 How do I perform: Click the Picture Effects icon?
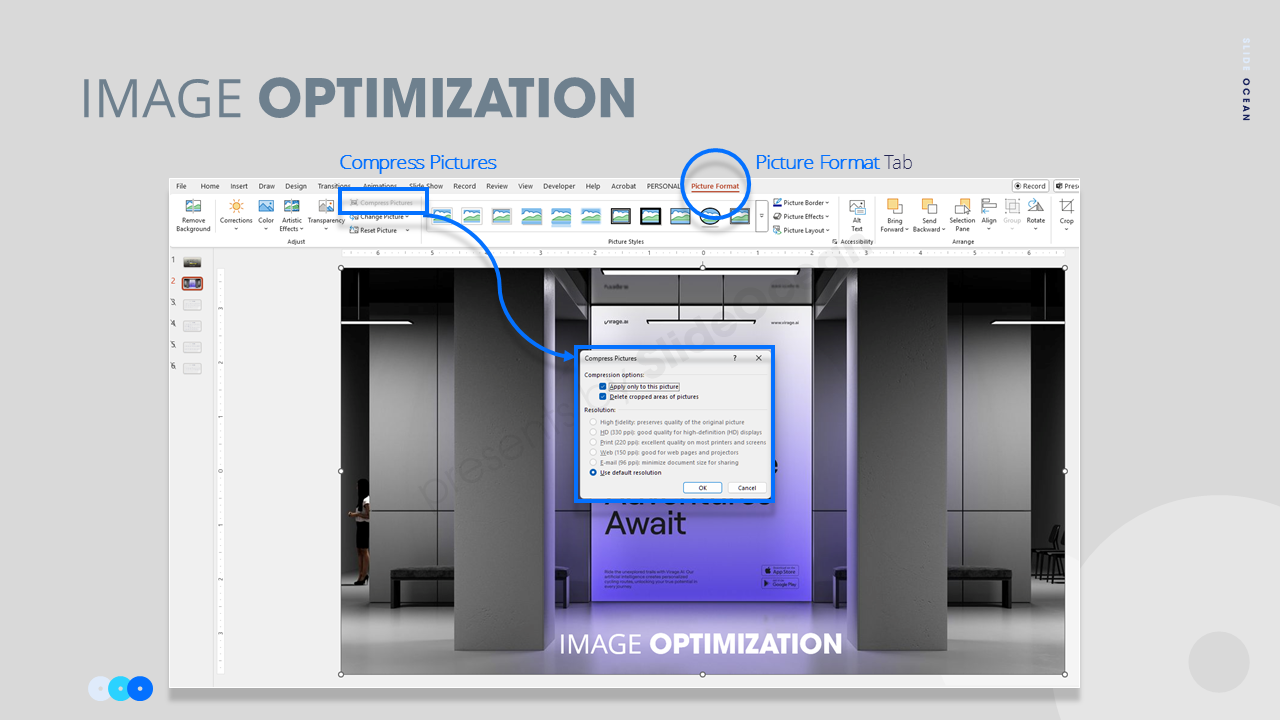pos(778,216)
